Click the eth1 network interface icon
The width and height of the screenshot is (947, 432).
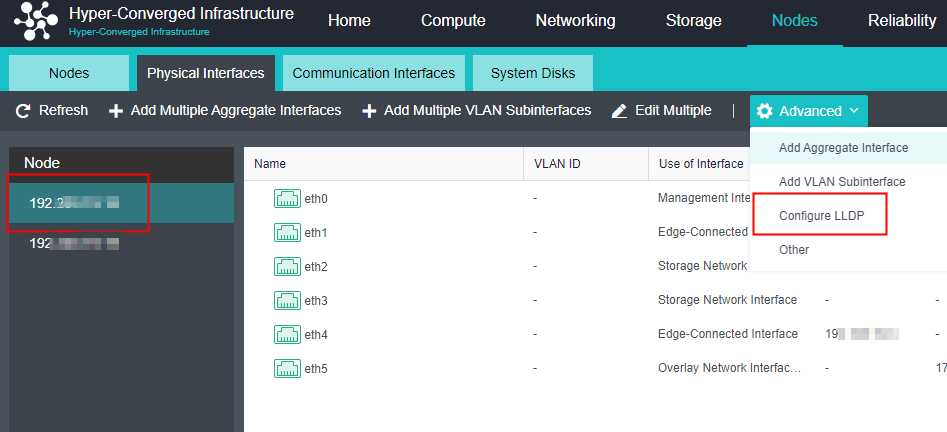tap(287, 233)
